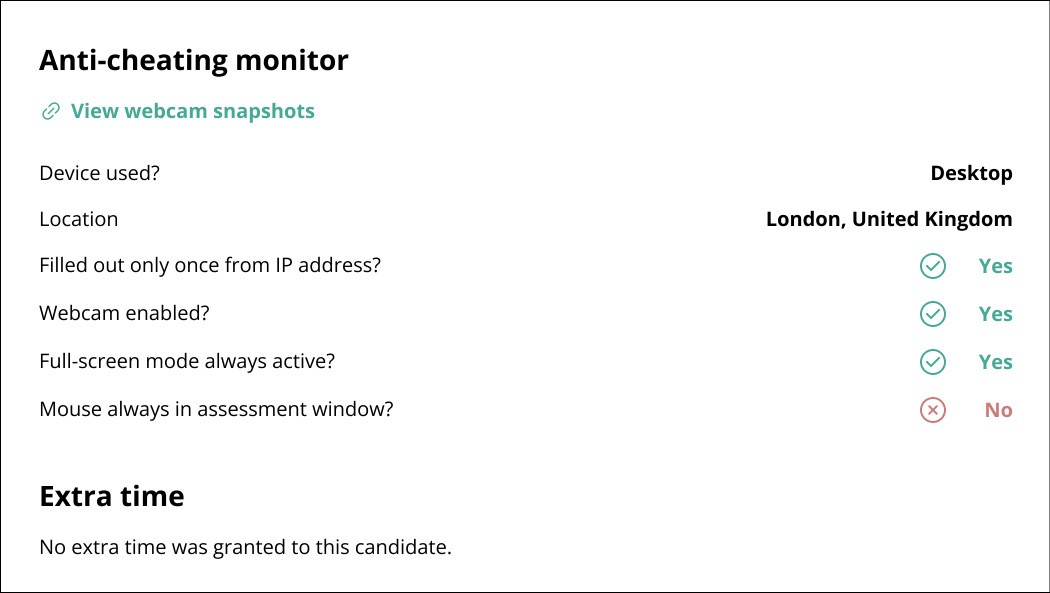
Task: Select the Yes text for IP address check
Action: click(x=995, y=266)
